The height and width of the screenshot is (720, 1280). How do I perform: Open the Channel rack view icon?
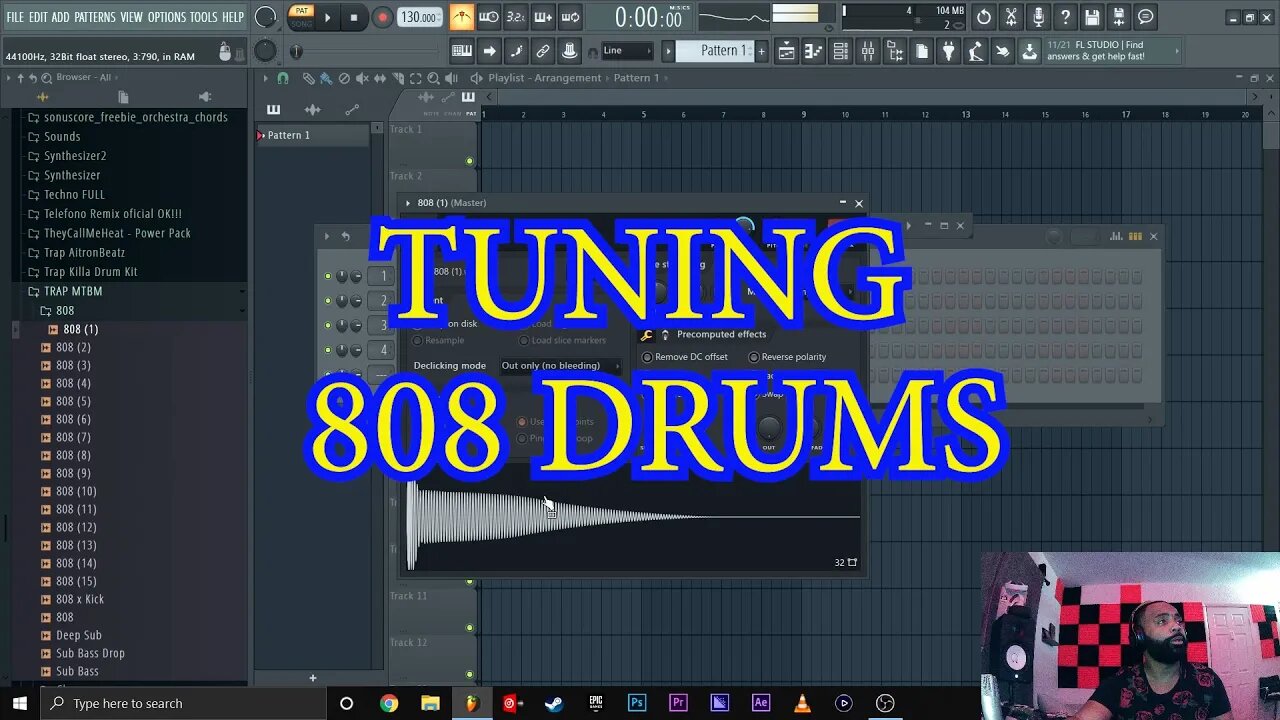coord(840,51)
